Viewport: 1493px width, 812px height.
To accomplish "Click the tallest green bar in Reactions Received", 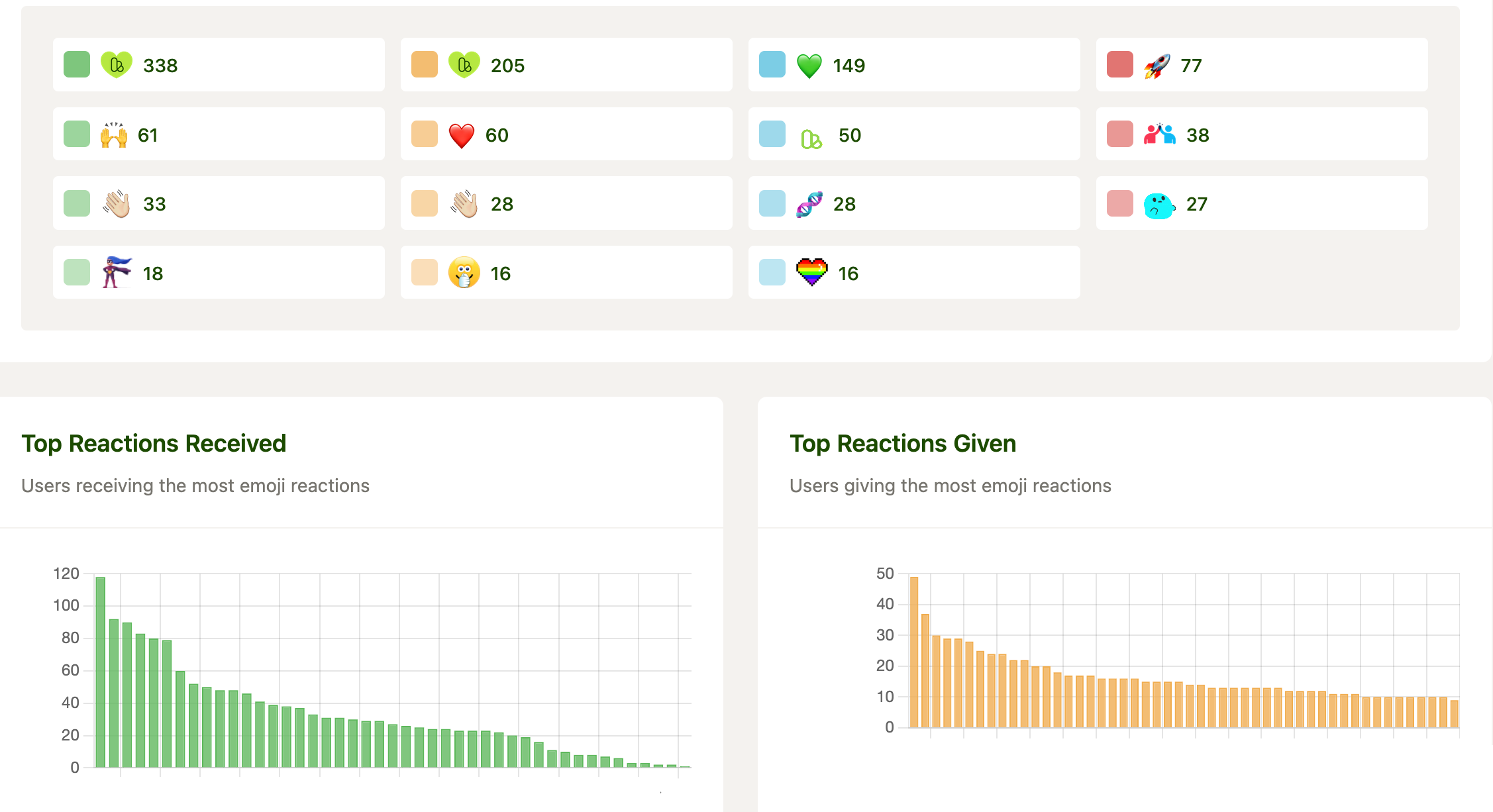I will coord(101,672).
